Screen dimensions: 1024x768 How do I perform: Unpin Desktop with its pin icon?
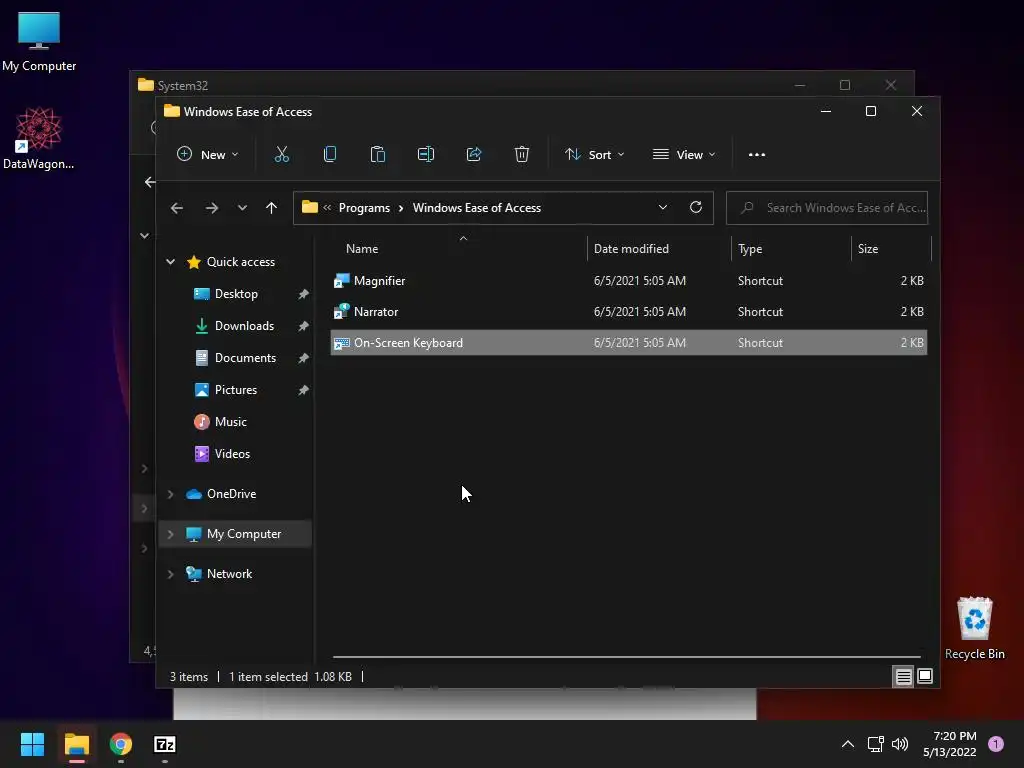[x=304, y=294]
